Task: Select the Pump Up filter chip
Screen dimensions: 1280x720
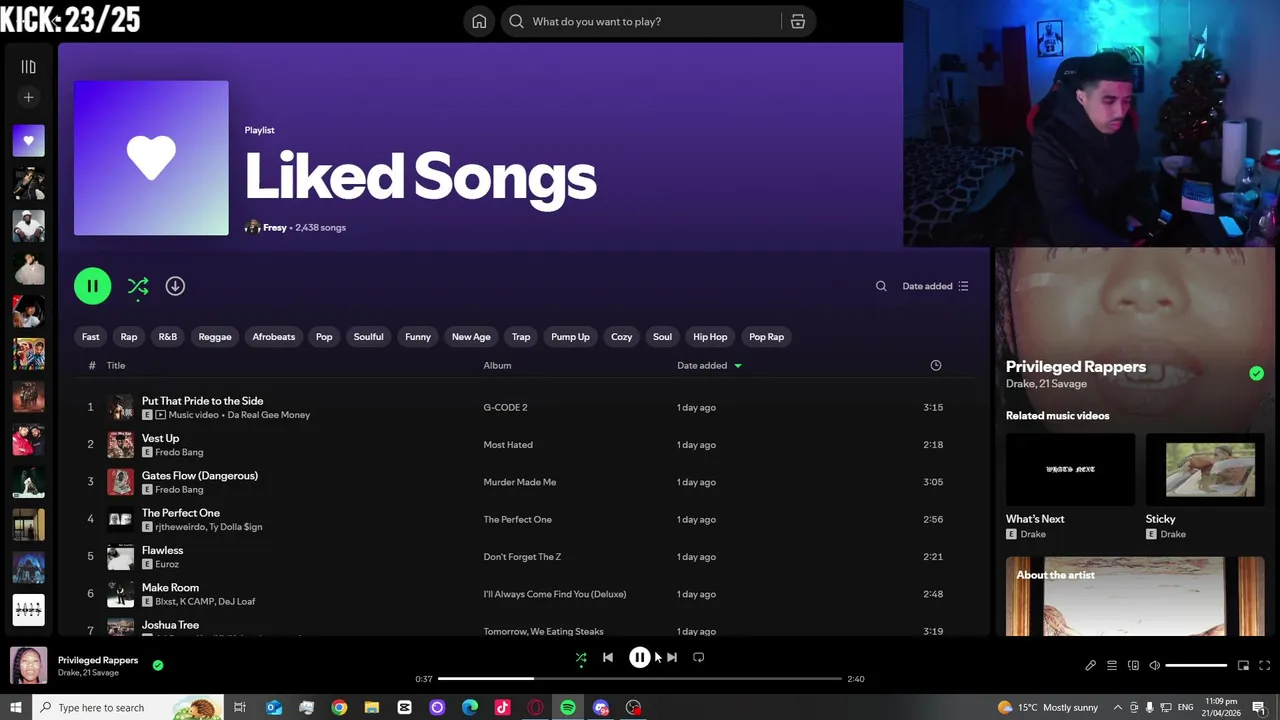Action: click(570, 337)
